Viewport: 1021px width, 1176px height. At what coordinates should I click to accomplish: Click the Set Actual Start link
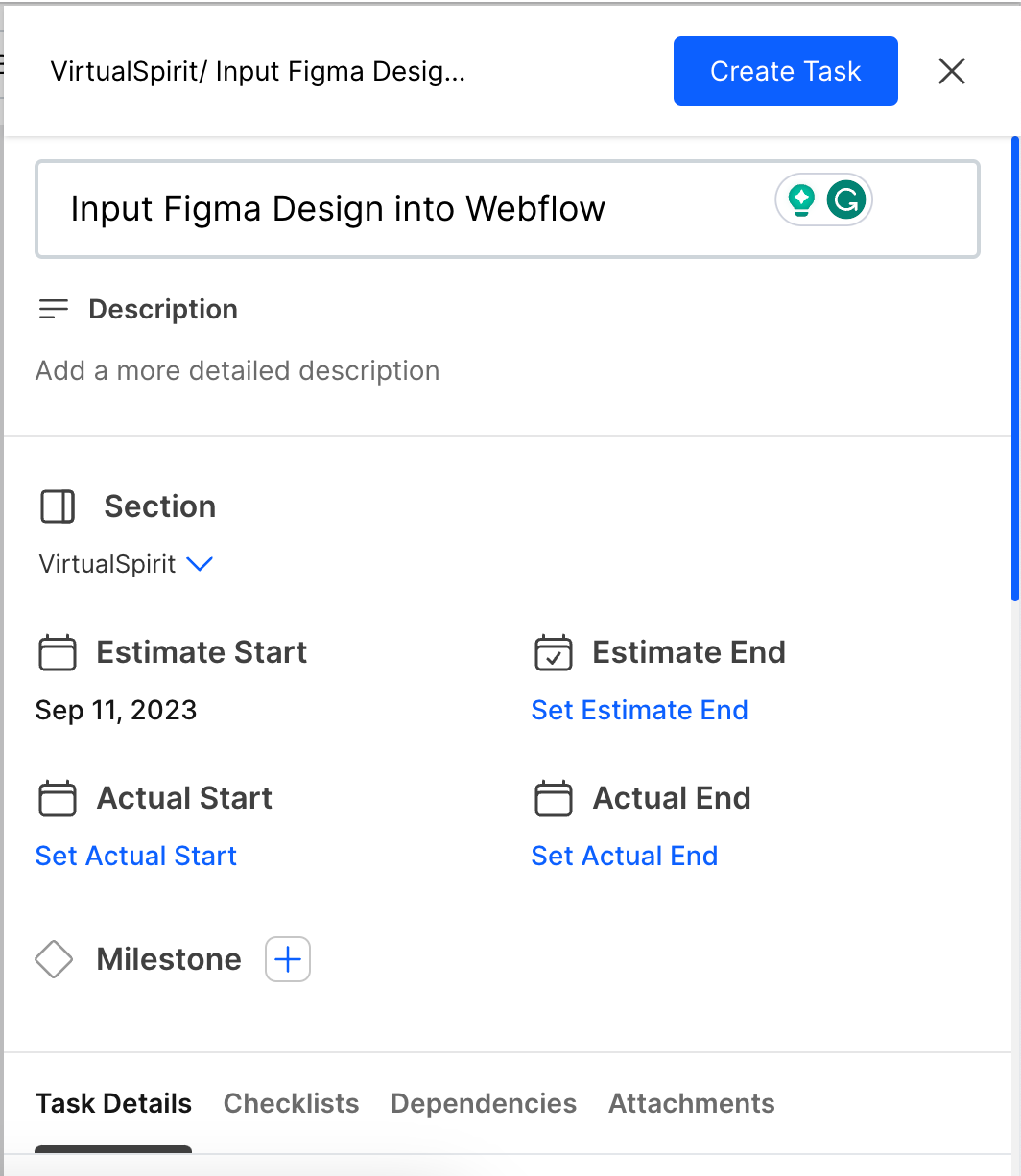136,857
